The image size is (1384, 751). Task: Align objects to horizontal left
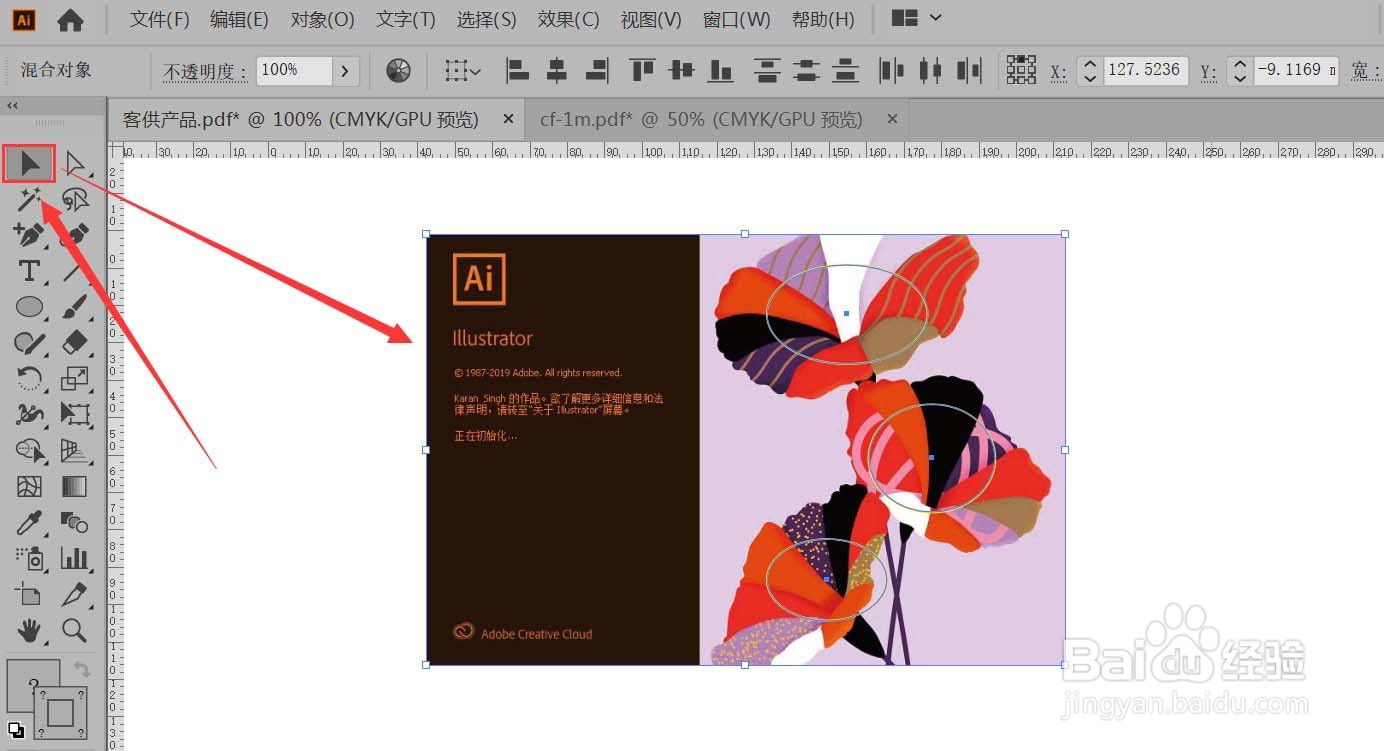[x=517, y=70]
